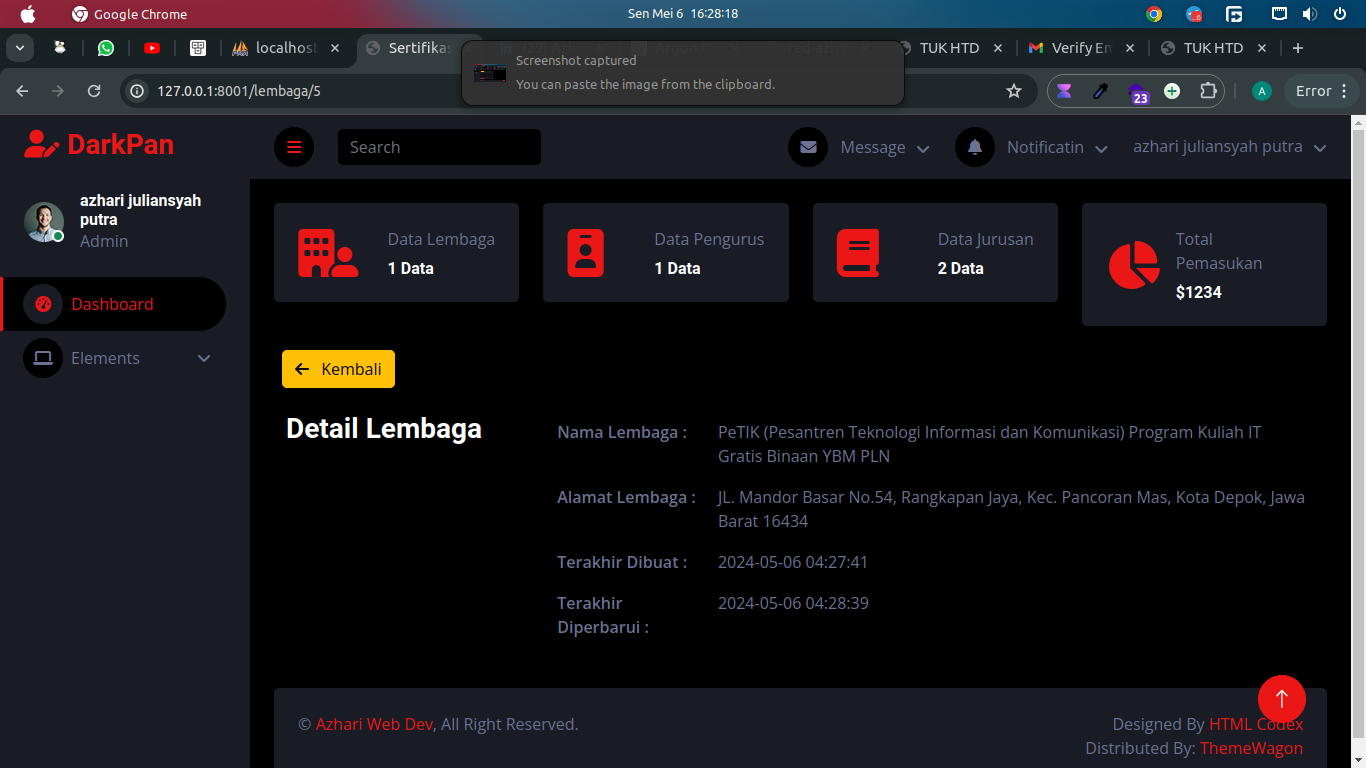Click the notification bell icon
This screenshot has width=1366, height=768.
(975, 147)
